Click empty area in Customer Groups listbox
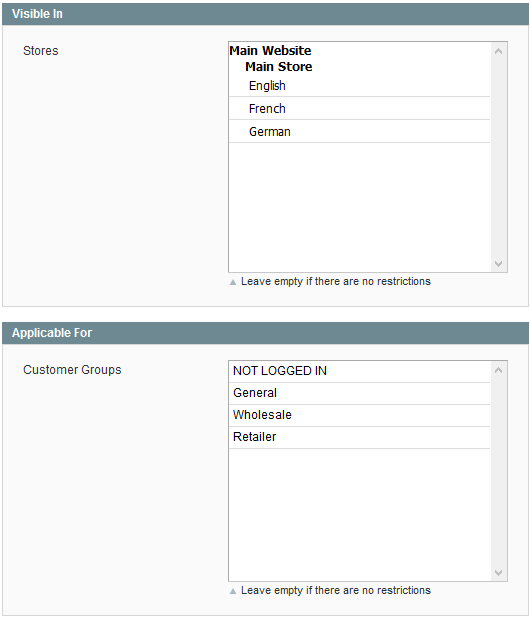Screen dimensions: 530x618 (x=359, y=514)
